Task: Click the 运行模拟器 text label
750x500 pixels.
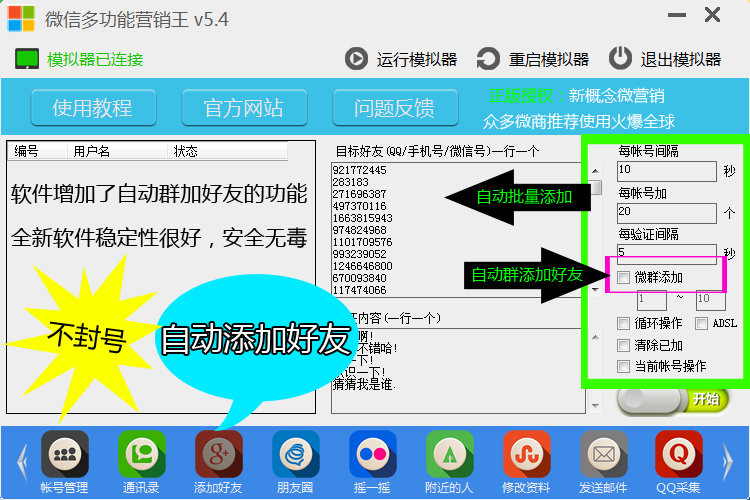Action: tap(417, 59)
